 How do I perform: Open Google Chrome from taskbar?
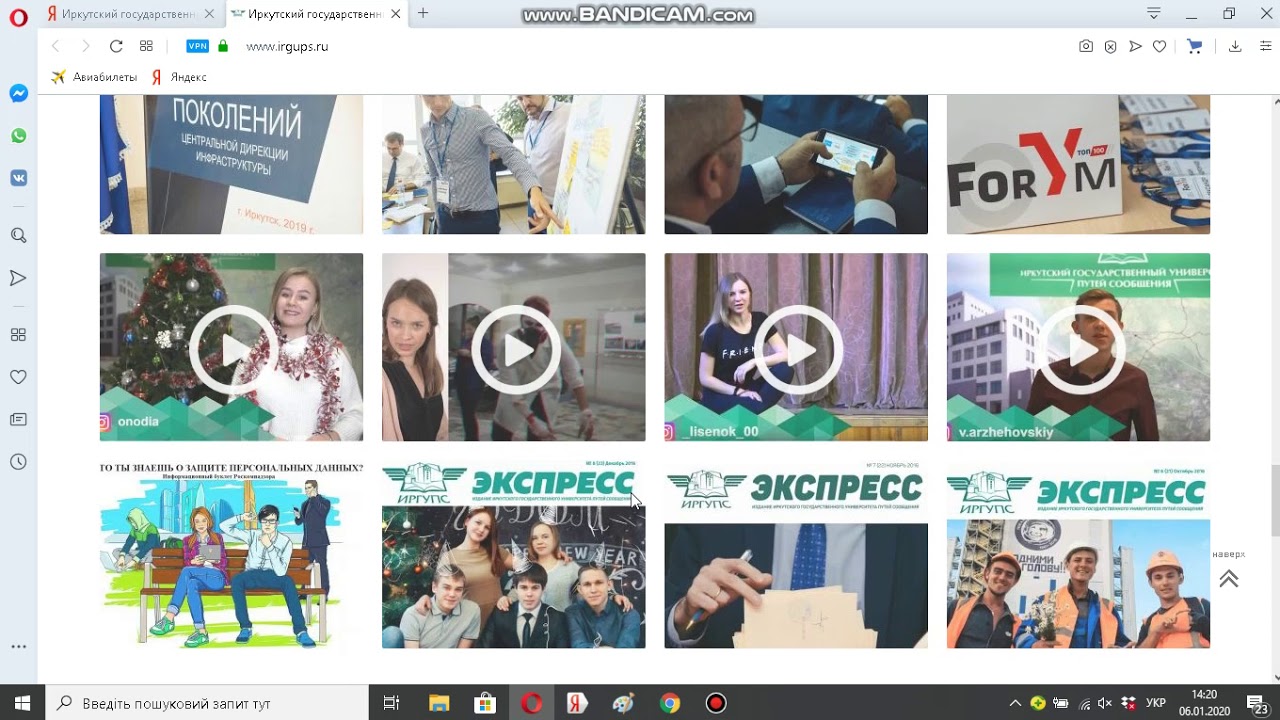[669, 703]
